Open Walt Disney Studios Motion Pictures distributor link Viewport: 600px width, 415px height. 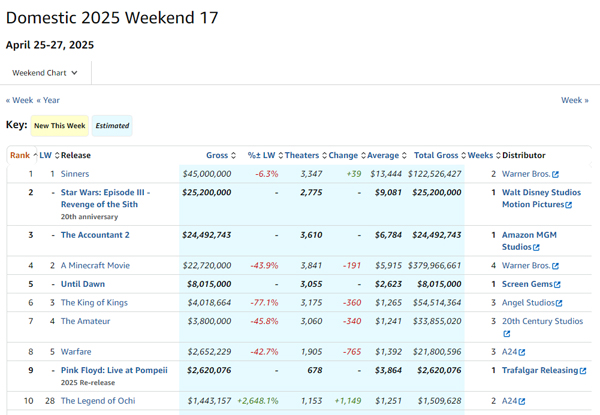coord(541,198)
